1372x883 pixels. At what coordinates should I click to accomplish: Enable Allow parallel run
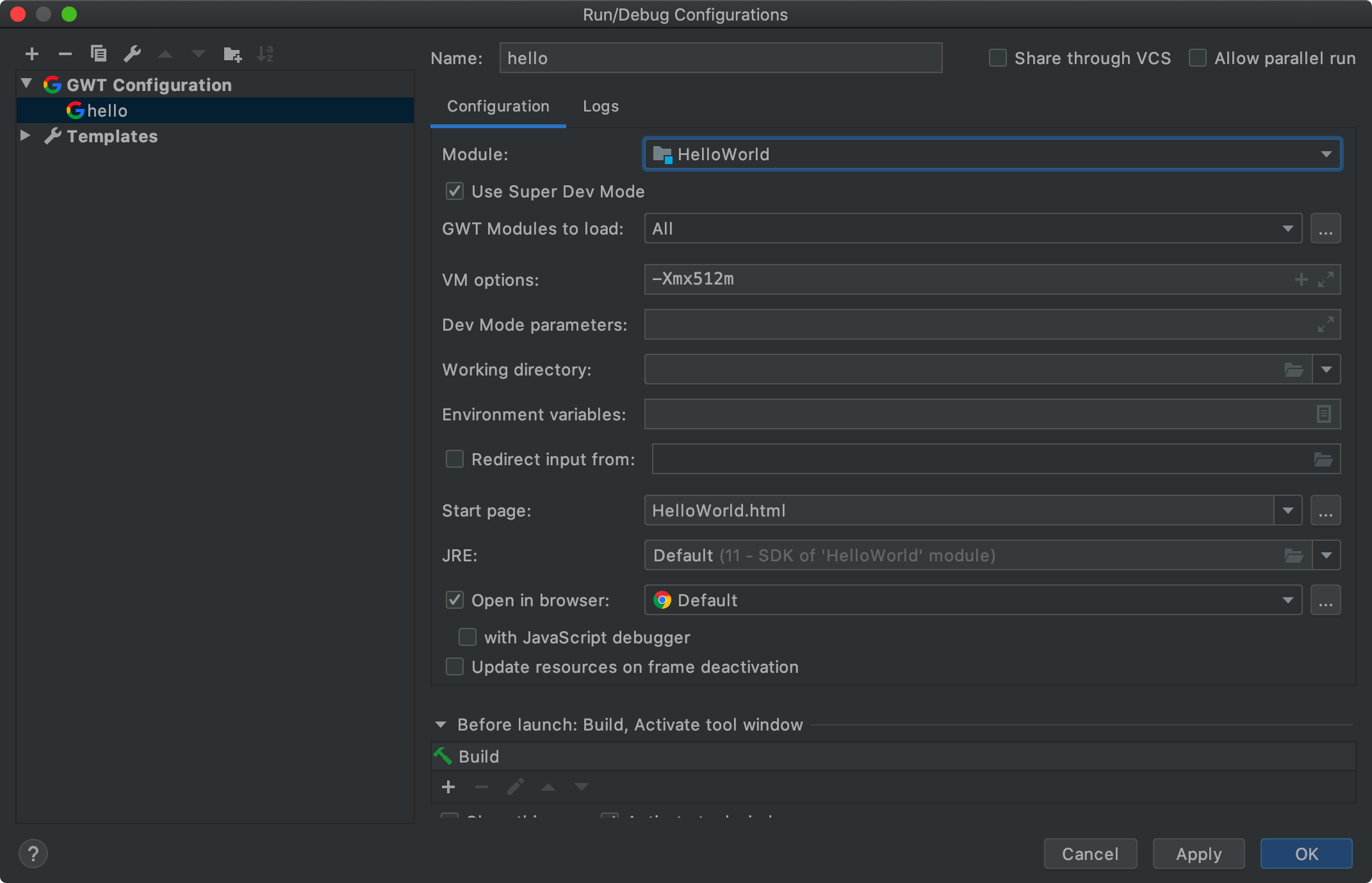click(x=1198, y=58)
